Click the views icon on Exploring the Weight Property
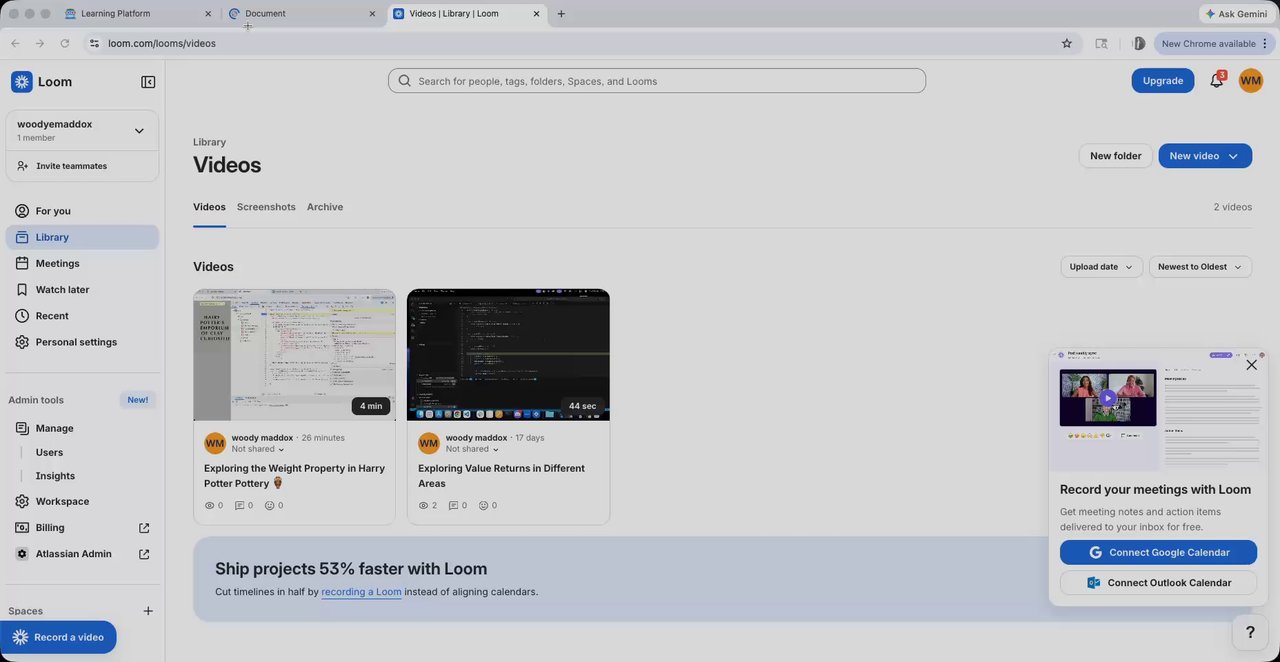Screen dimensions: 1280x662 (x=209, y=506)
